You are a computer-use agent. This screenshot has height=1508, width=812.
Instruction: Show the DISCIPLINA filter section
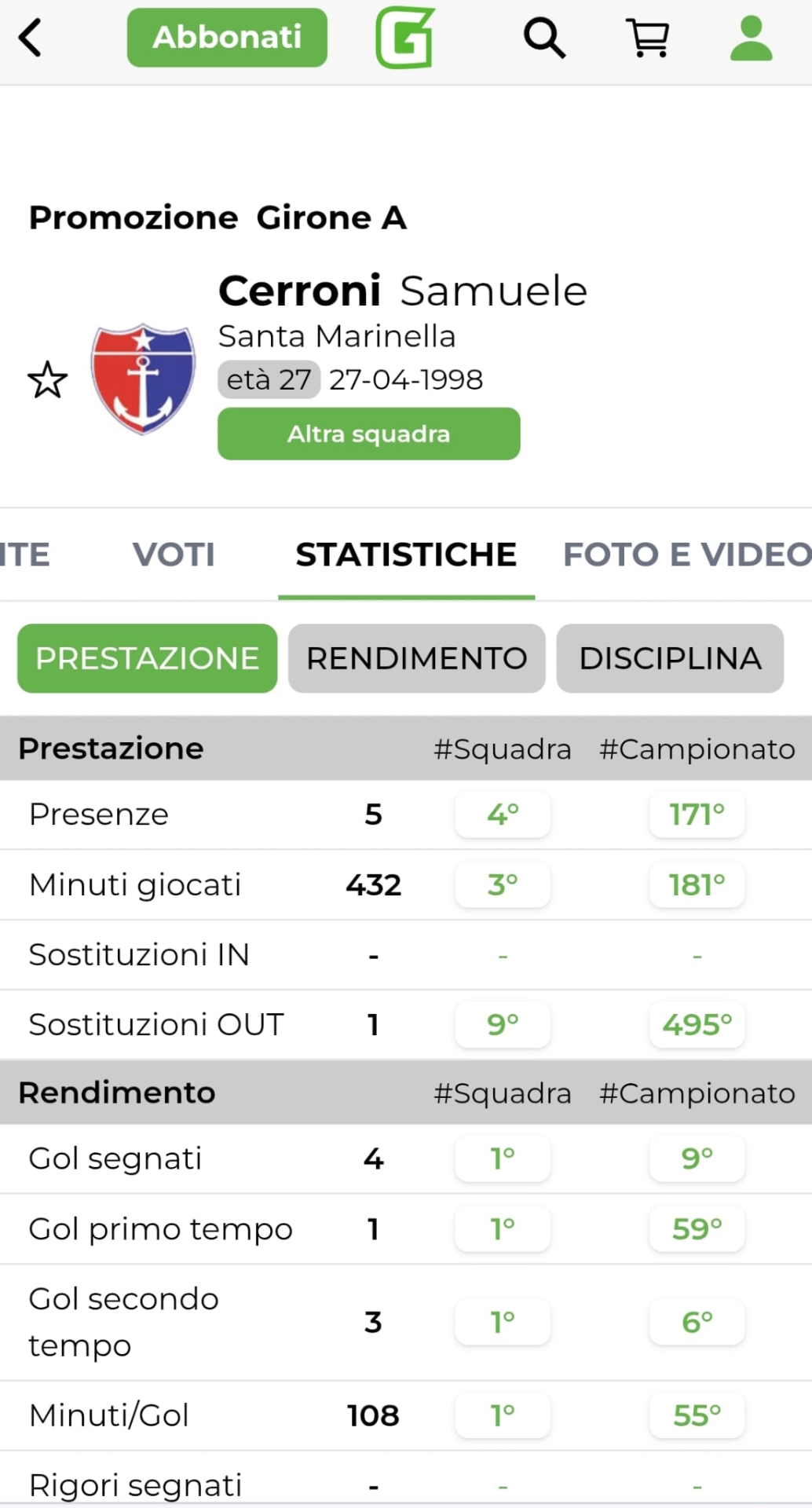coord(670,658)
